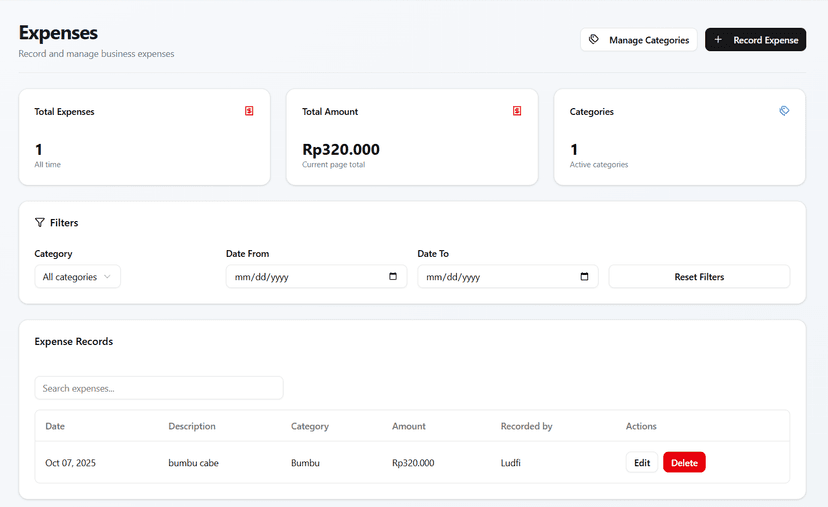Edit the bumbu cabe expense
Viewport: 828px width, 507px height.
pos(642,463)
